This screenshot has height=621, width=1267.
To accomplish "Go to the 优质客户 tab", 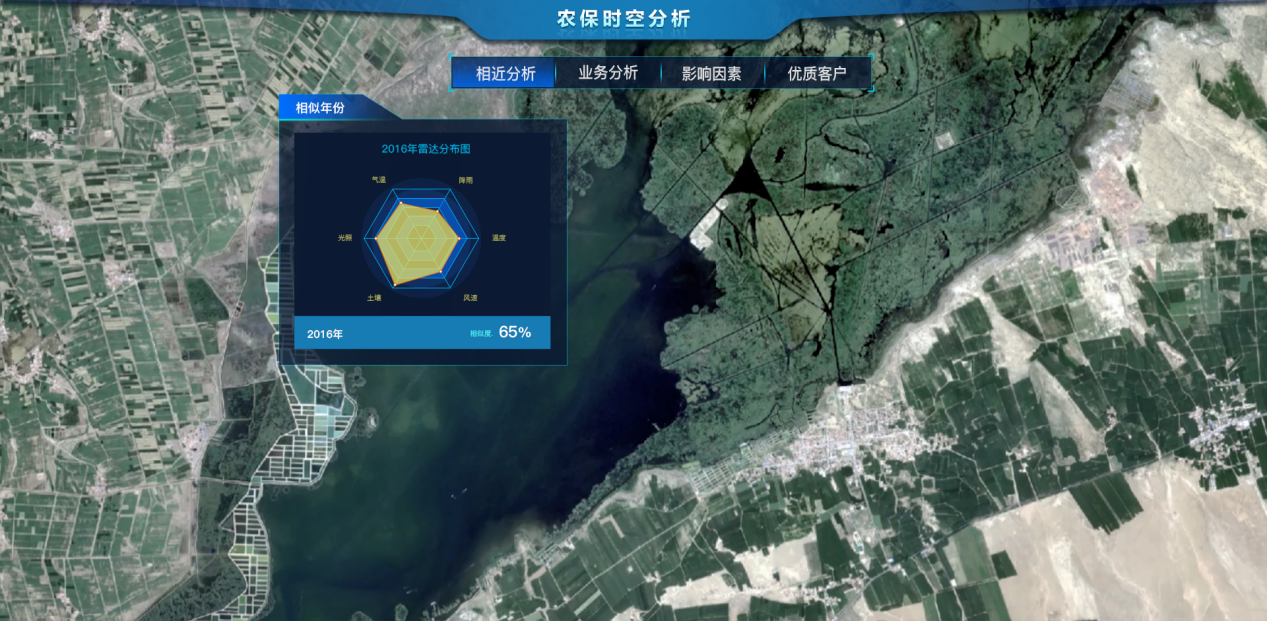I will [816, 73].
